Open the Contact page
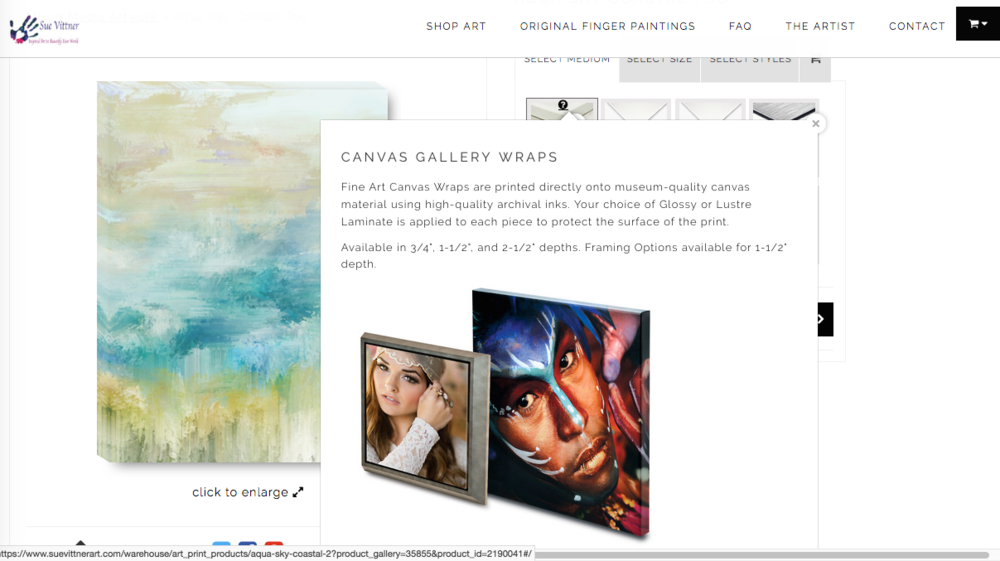Image resolution: width=1000 pixels, height=561 pixels. 917,26
